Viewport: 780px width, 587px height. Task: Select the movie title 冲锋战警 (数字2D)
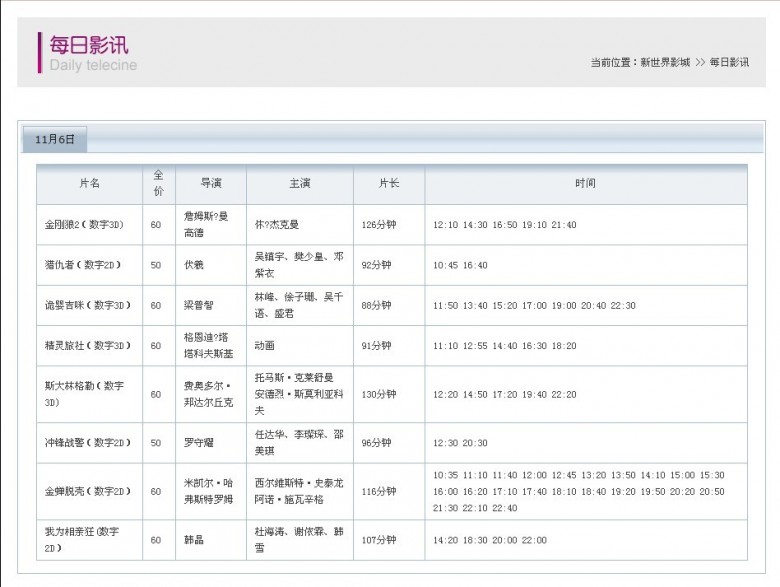(88, 443)
